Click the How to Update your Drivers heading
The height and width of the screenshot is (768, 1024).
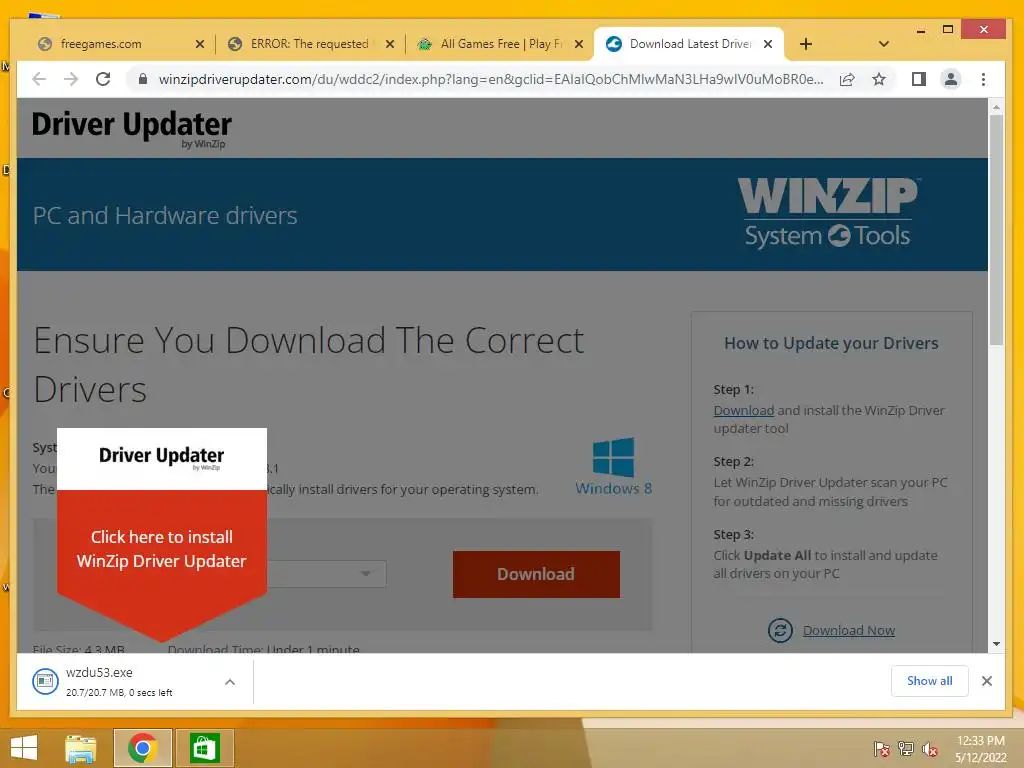pos(831,344)
